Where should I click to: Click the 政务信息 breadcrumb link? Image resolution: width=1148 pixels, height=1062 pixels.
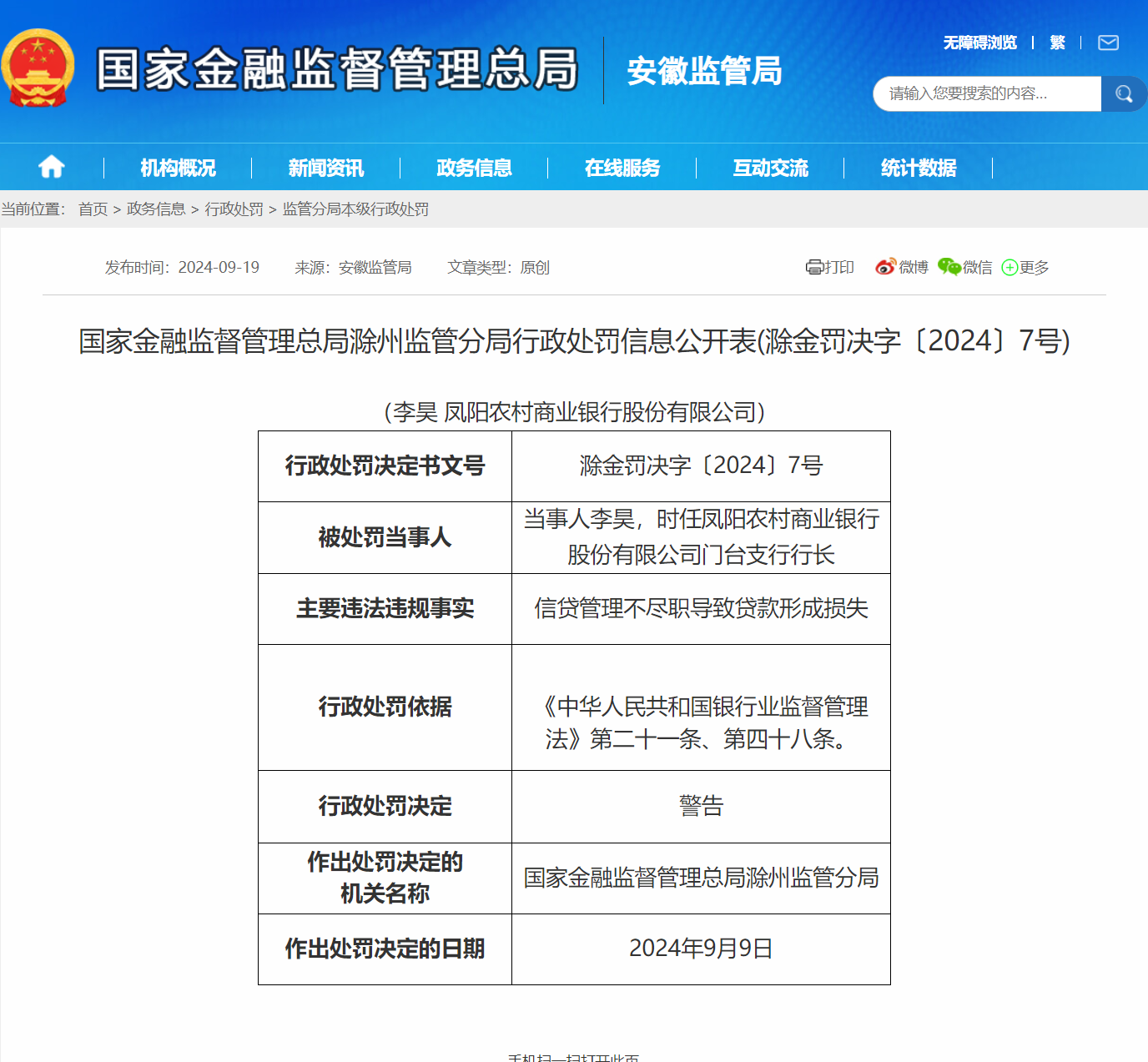click(x=156, y=209)
